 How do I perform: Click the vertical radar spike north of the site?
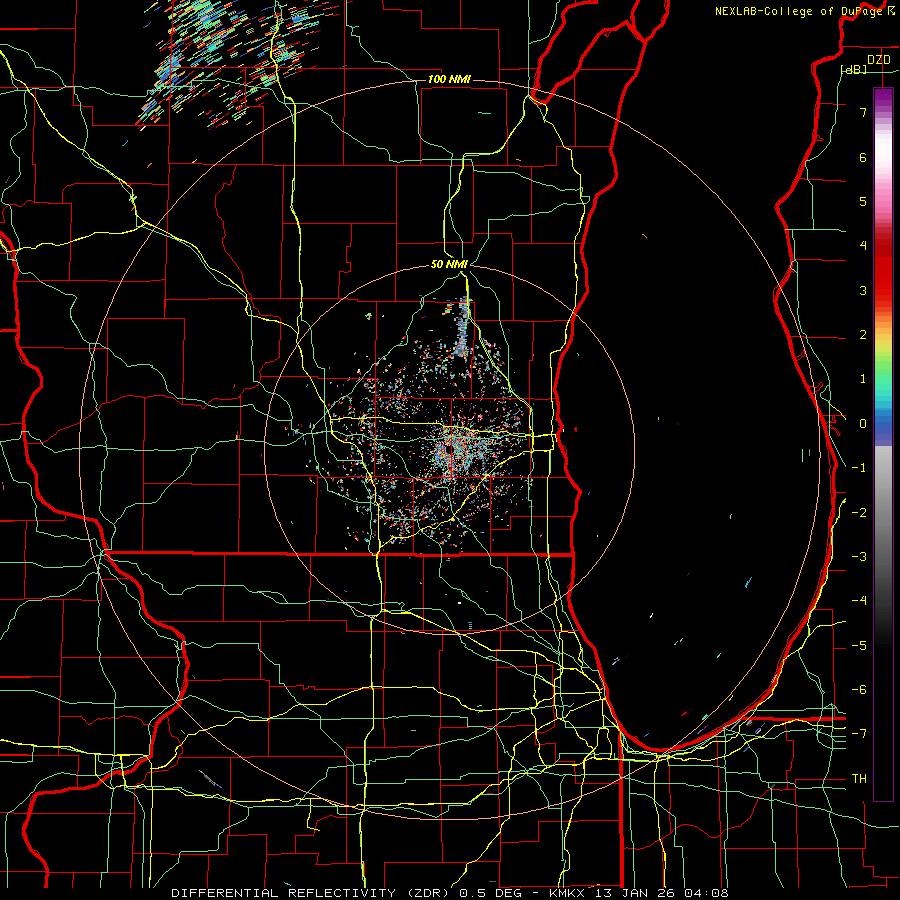click(463, 326)
